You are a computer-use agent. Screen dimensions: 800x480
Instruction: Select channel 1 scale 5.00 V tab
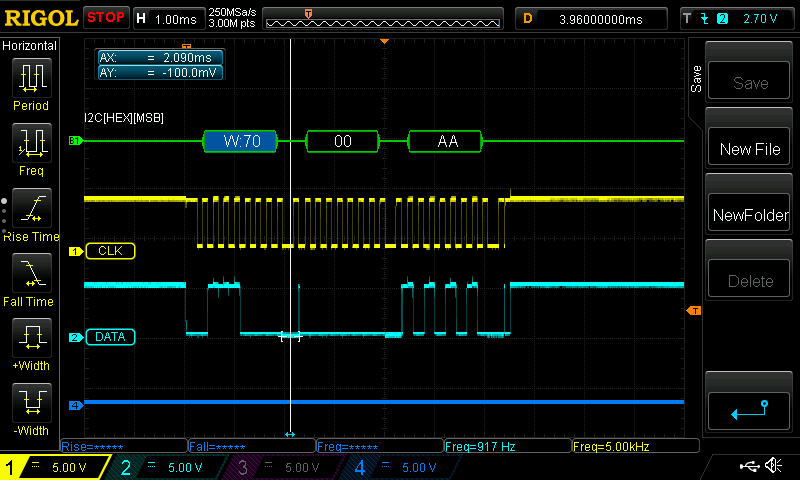tap(53, 467)
